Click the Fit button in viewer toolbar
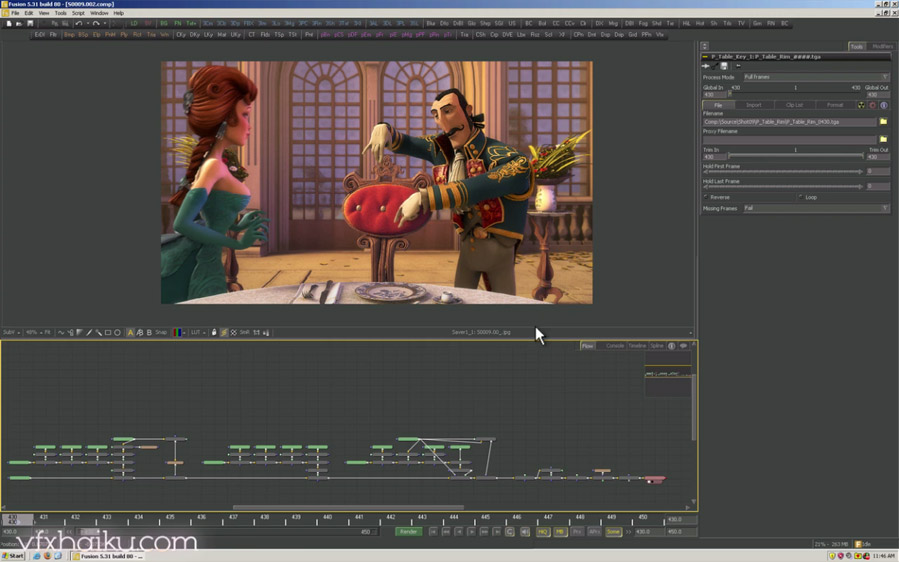 click(47, 332)
